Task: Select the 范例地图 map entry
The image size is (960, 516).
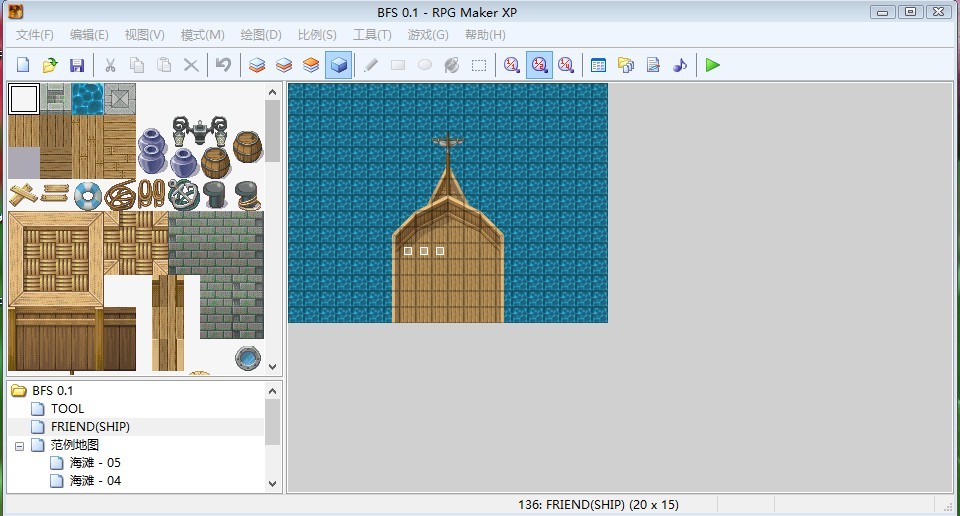Action: coord(75,445)
